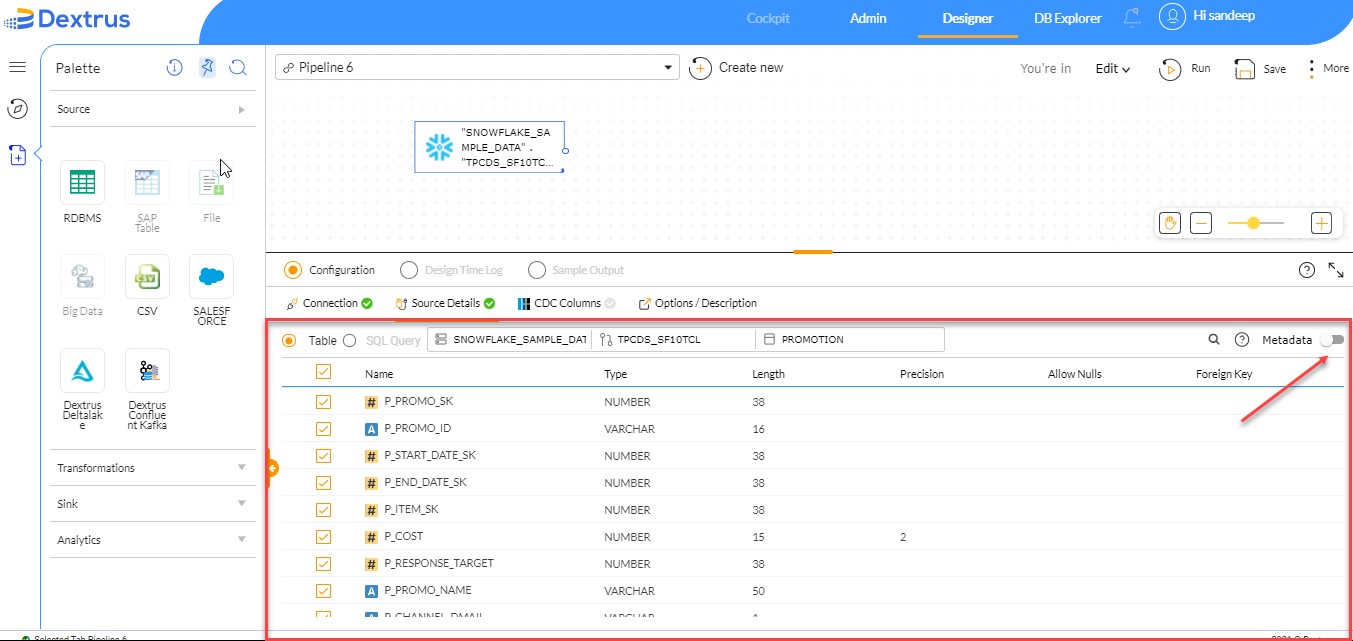Screen dimensions: 1353x641
Task: Open the Designer tab
Action: 968,18
